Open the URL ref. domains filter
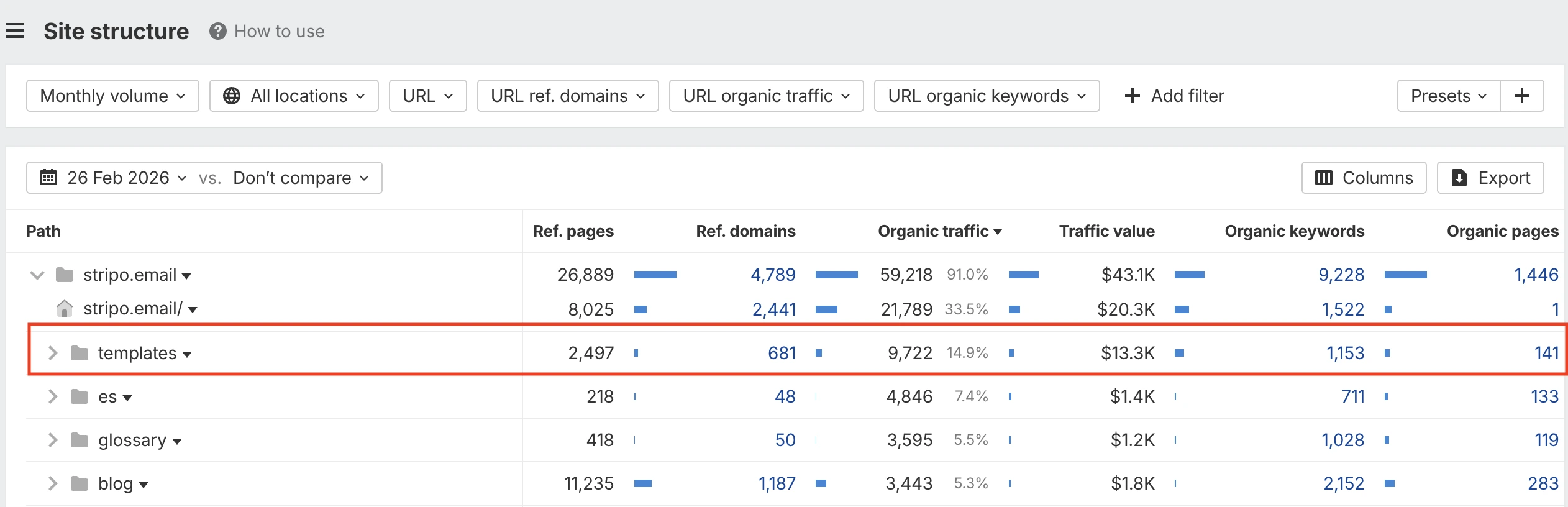 coord(567,96)
